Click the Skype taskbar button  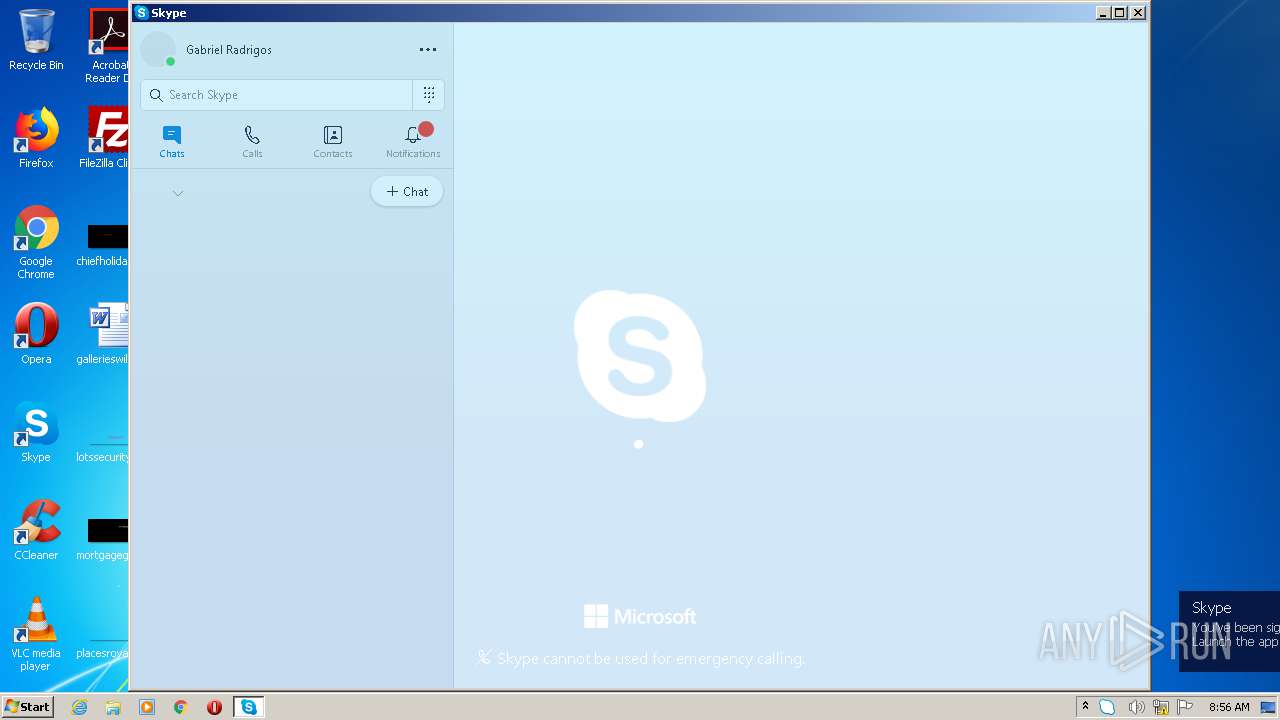pyautogui.click(x=248, y=707)
